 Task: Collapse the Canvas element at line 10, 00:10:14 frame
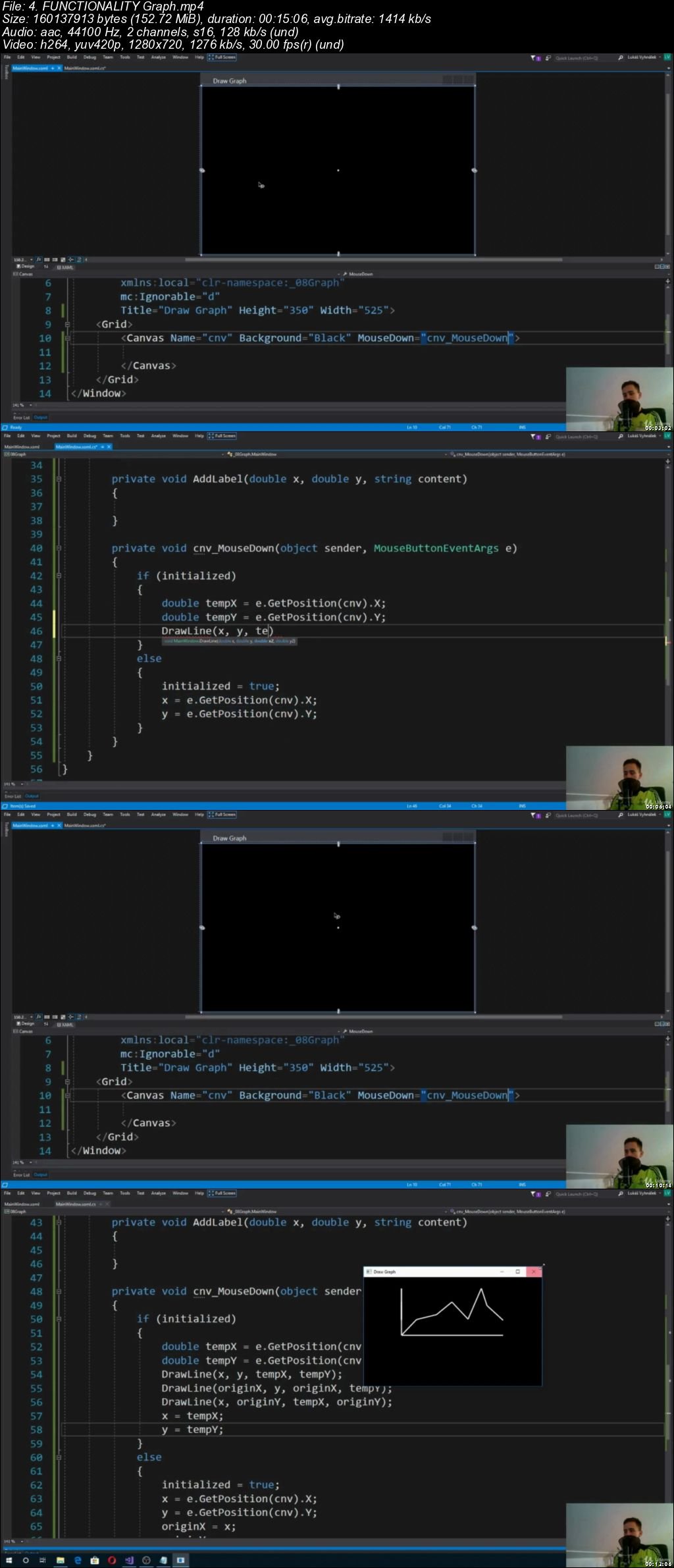(67, 1096)
